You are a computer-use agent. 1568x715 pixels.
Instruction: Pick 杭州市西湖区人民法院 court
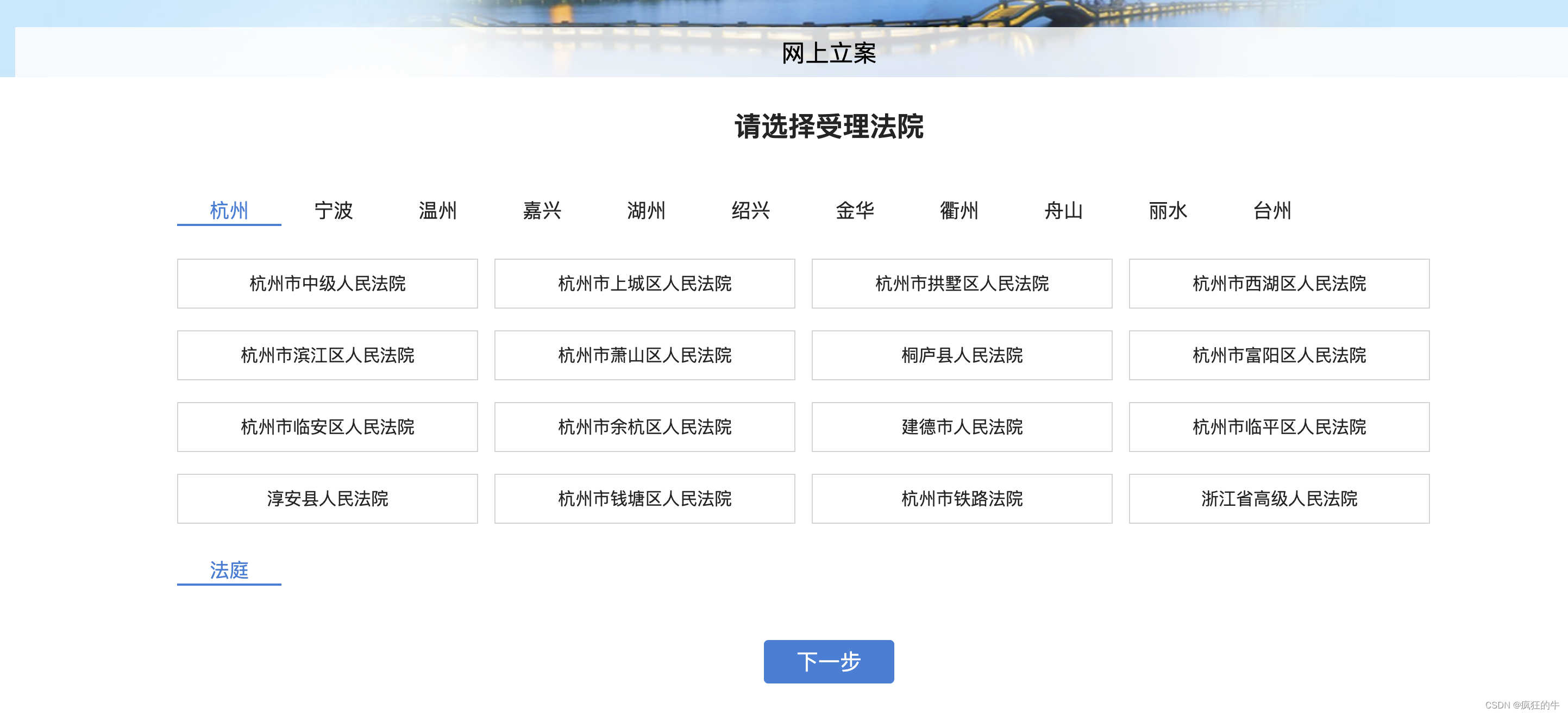1279,284
